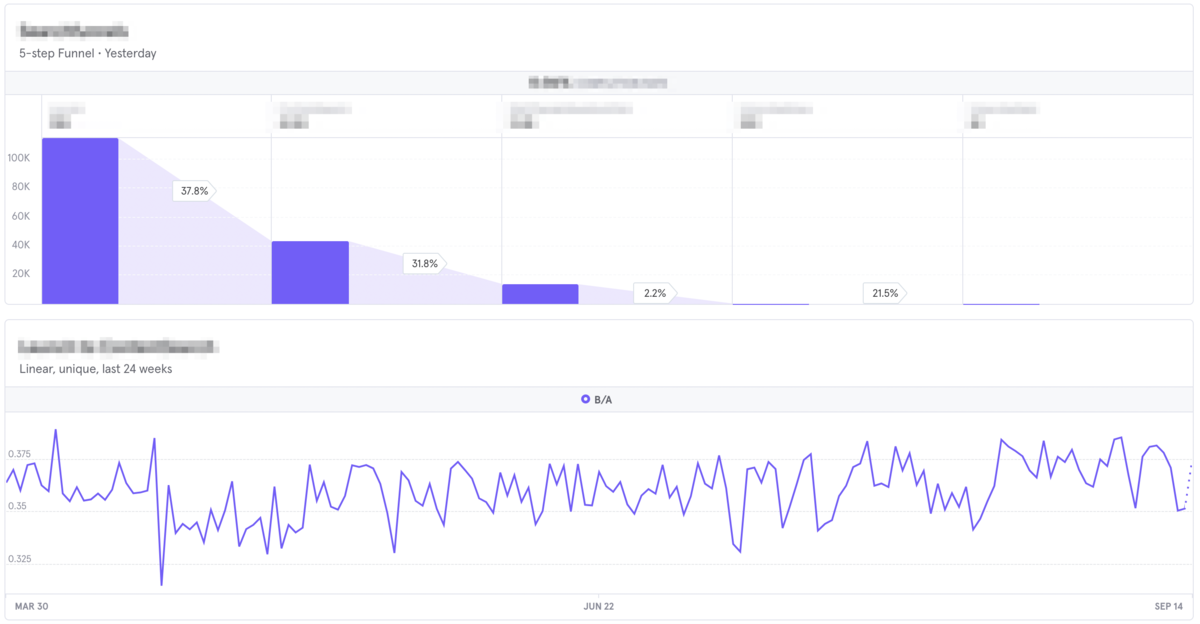Open the blurred funnel report title
This screenshot has height=624, width=1200.
coord(73,32)
